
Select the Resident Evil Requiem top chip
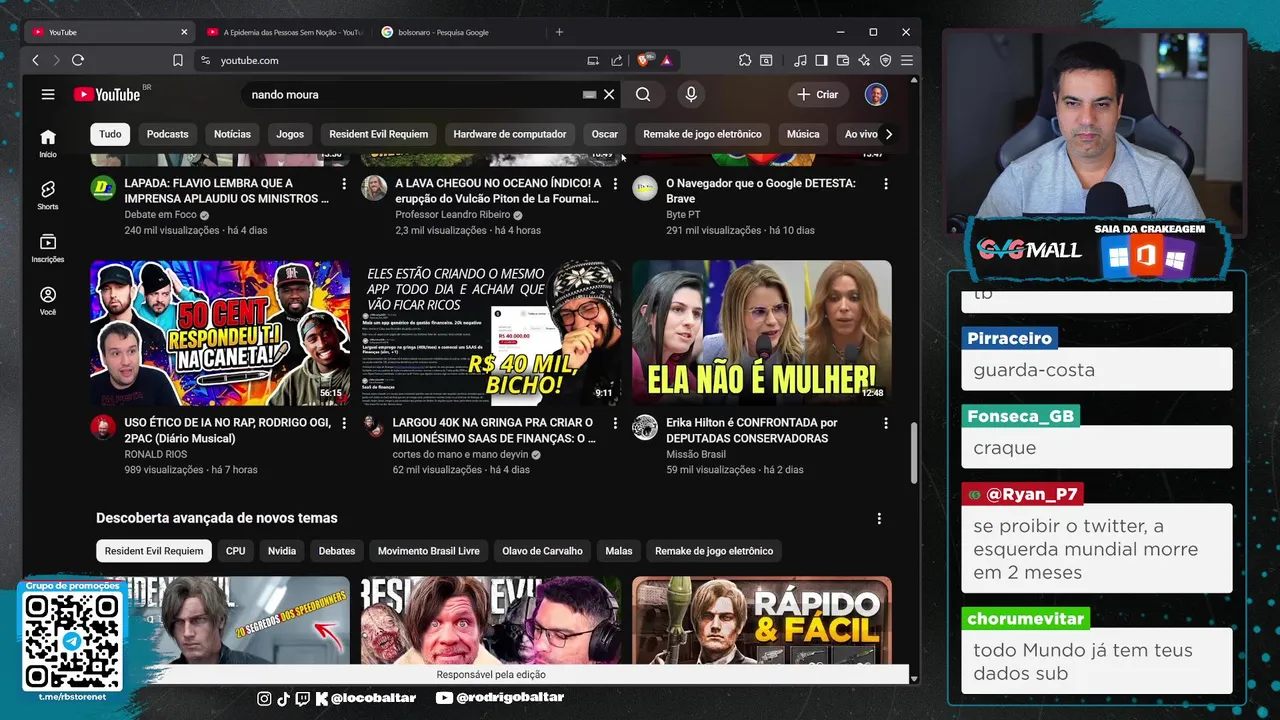[x=378, y=134]
